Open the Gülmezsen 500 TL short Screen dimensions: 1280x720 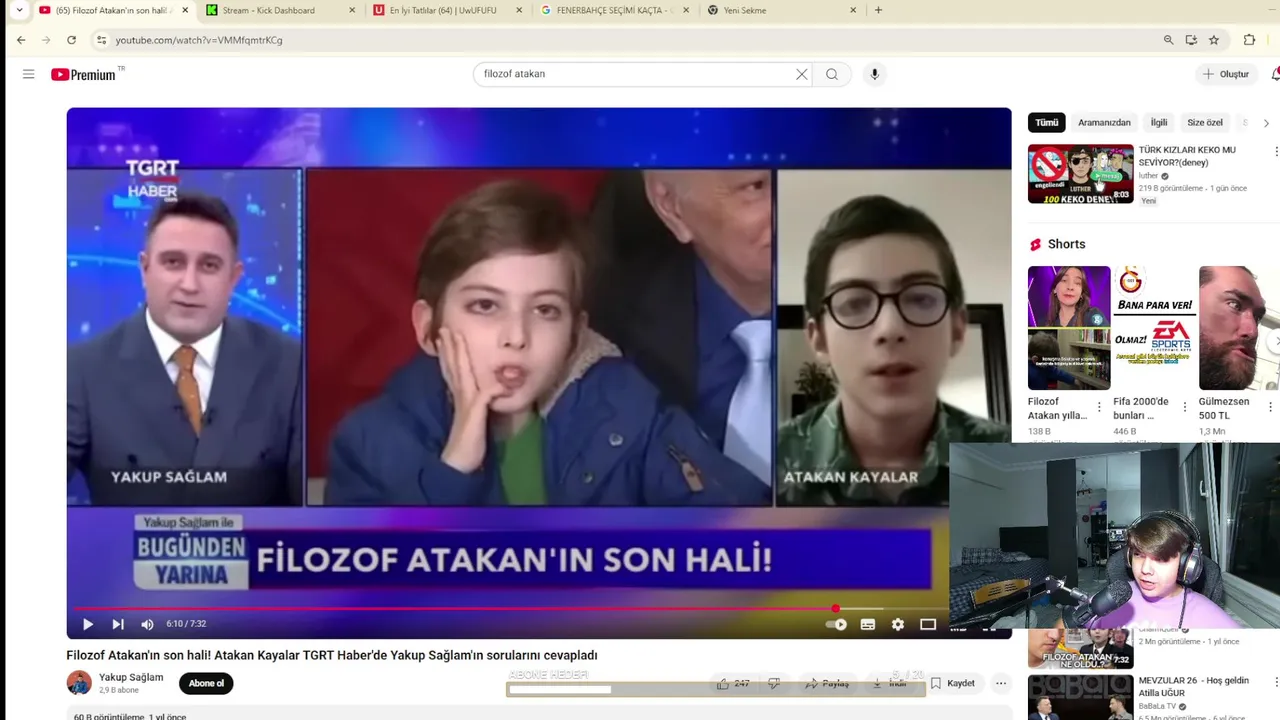coord(1239,328)
